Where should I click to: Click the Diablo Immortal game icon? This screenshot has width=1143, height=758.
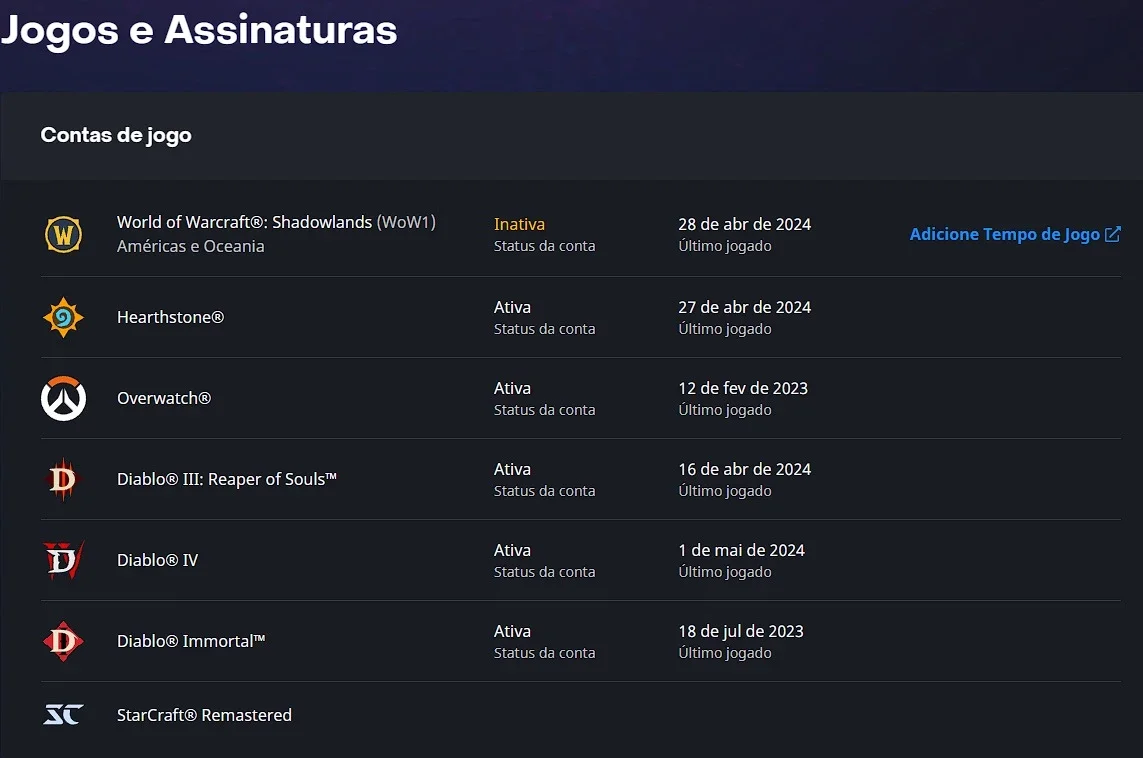pos(63,641)
